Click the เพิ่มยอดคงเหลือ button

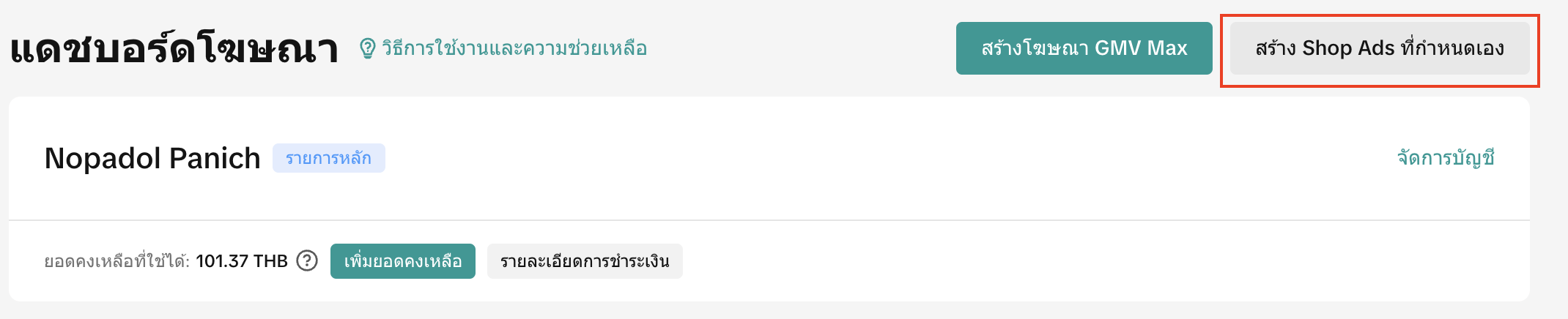click(403, 261)
